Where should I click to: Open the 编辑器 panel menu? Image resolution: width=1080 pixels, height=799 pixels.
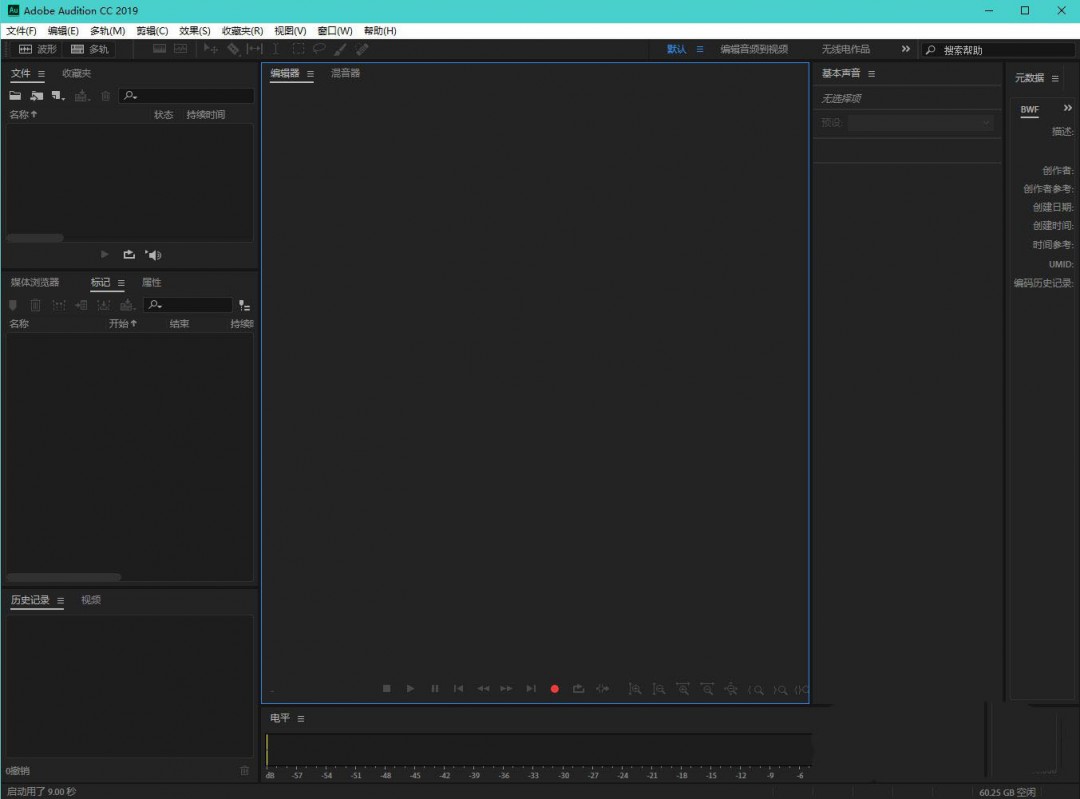[x=310, y=74]
